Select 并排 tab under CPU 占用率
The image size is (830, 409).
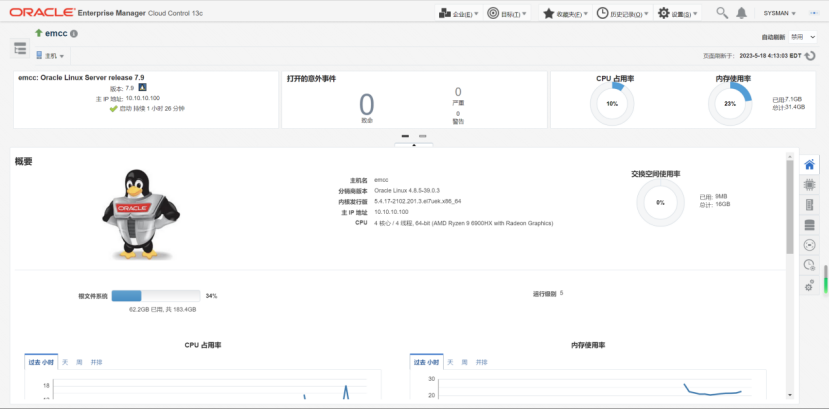coord(96,362)
